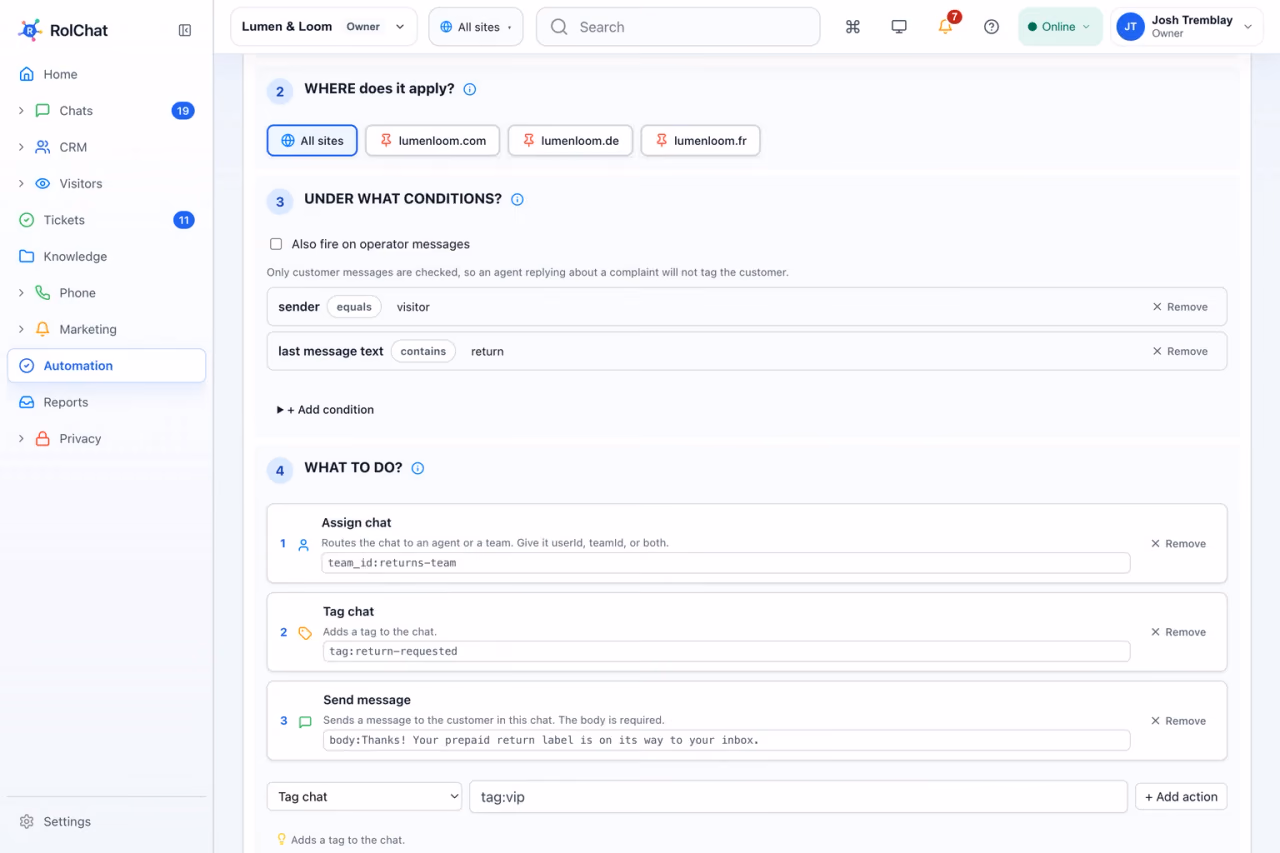Click the Send message speech bubble icon

coord(305,722)
